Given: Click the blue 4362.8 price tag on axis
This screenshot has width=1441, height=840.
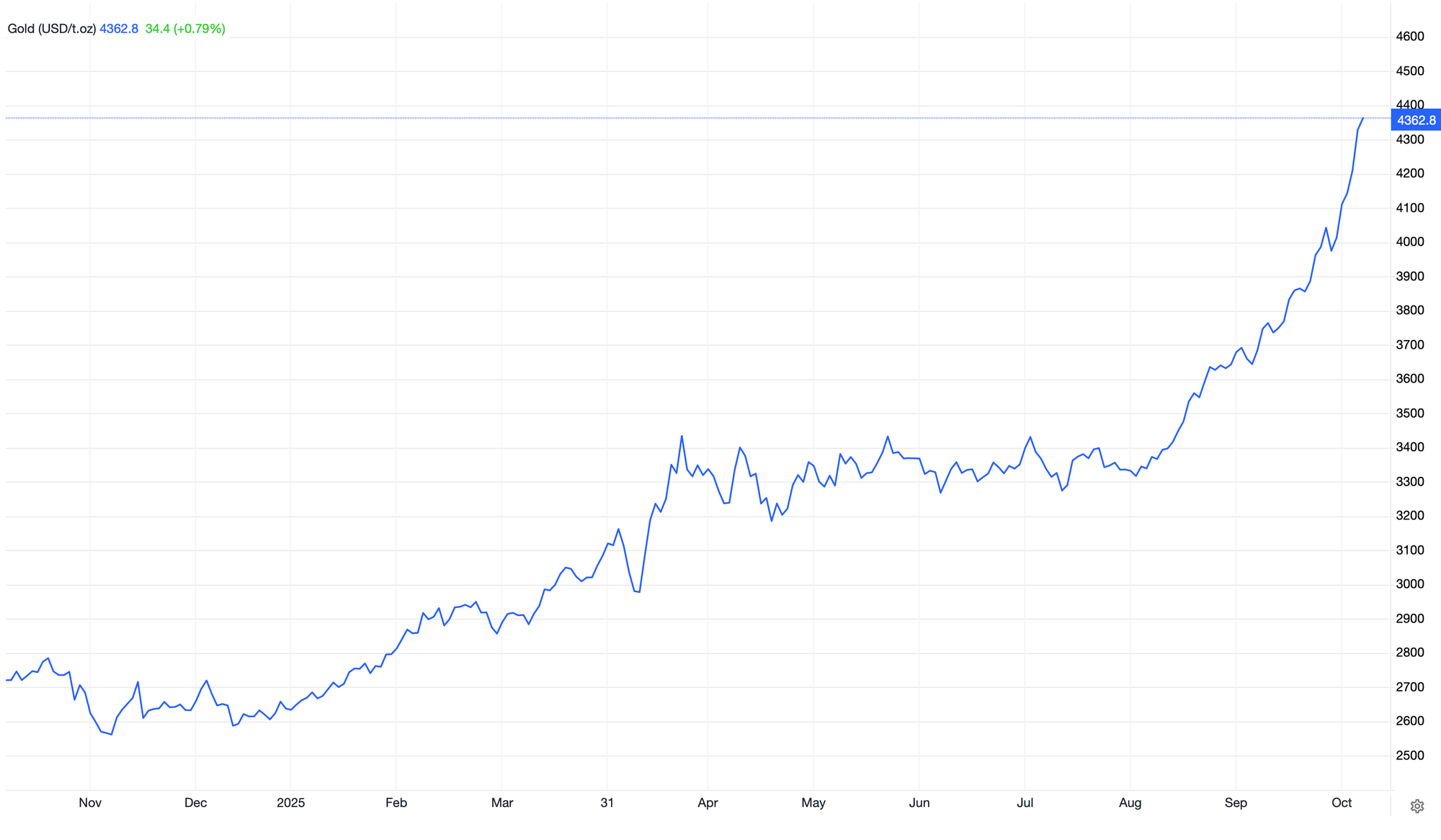Looking at the screenshot, I should [x=1416, y=120].
